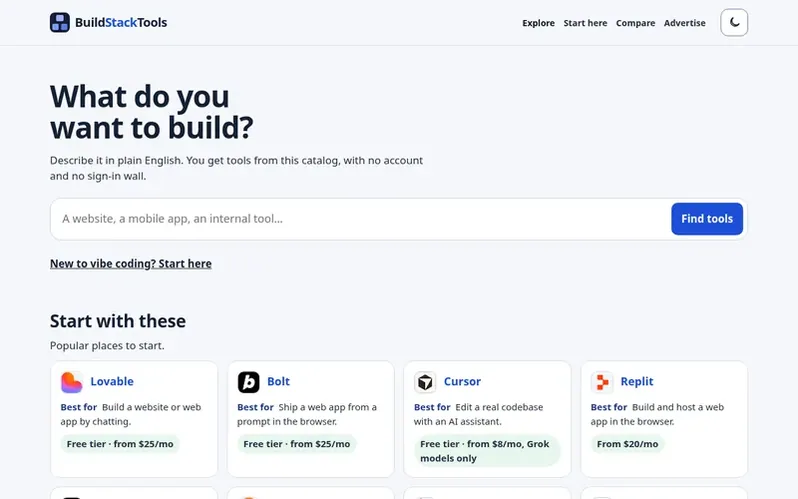Open the Lovable tool link
798x499 pixels.
112,381
